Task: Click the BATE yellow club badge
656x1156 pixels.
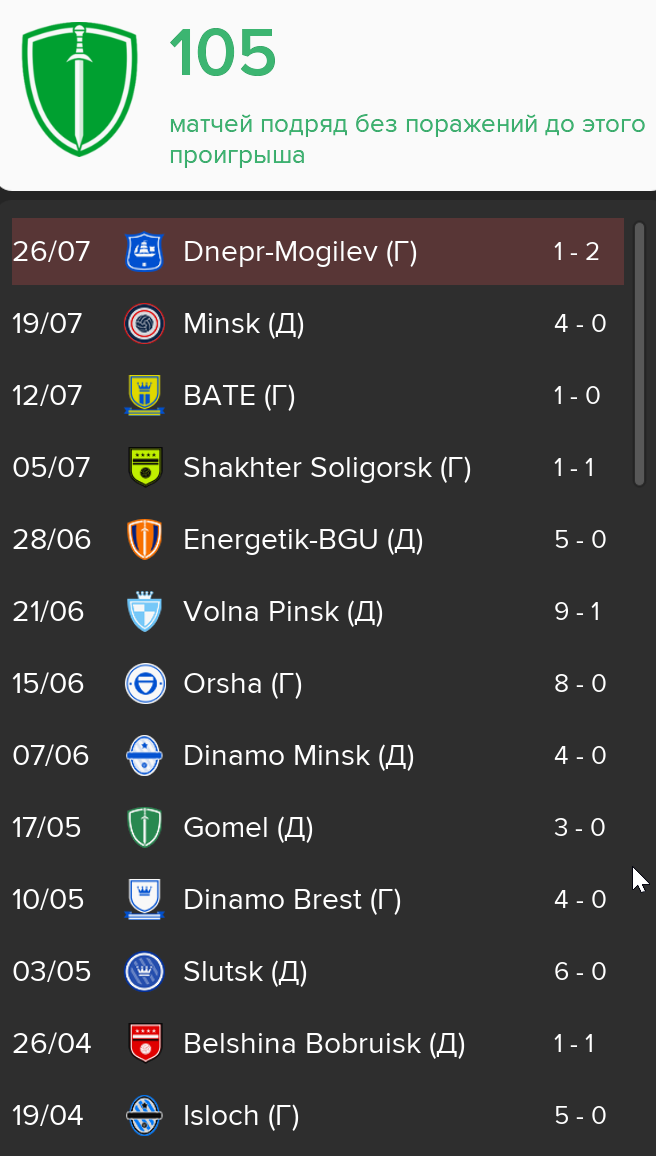Action: tap(144, 396)
